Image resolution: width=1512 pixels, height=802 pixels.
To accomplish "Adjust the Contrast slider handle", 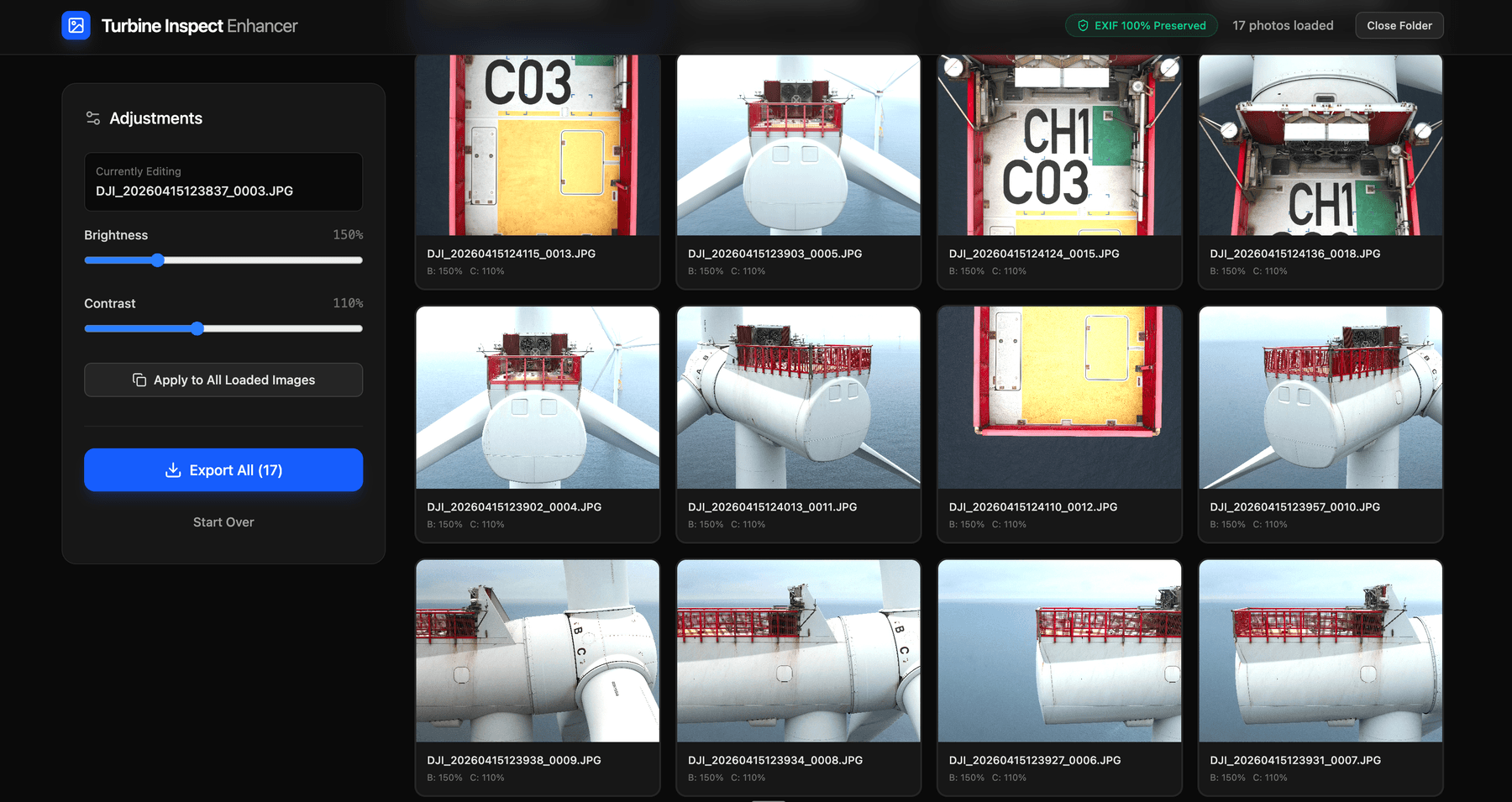I will click(x=197, y=328).
